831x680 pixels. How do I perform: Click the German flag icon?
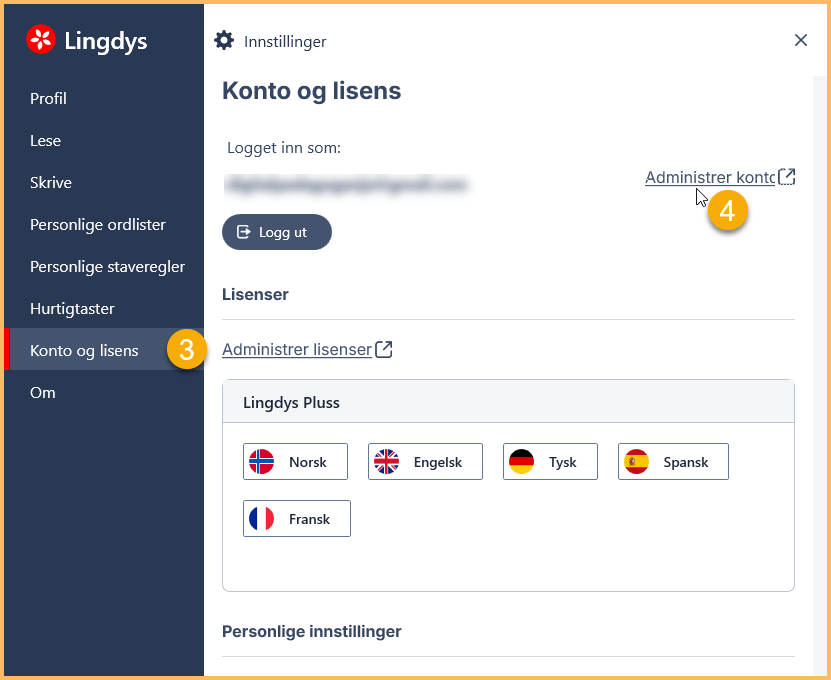(x=521, y=462)
